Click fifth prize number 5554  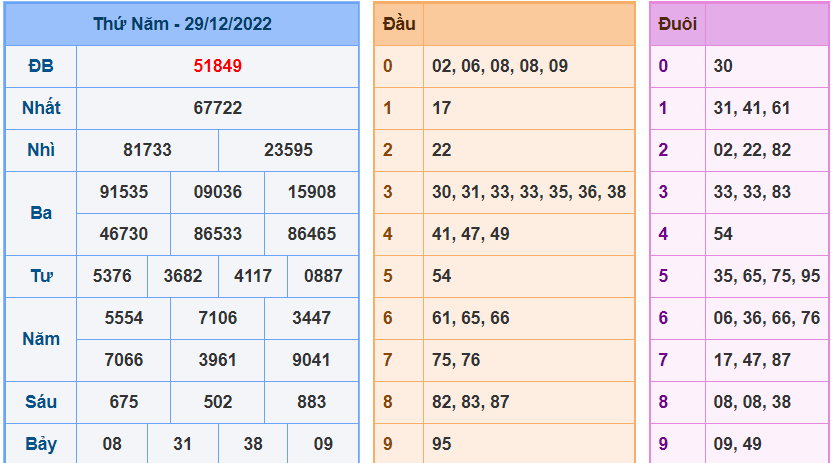click(x=123, y=318)
